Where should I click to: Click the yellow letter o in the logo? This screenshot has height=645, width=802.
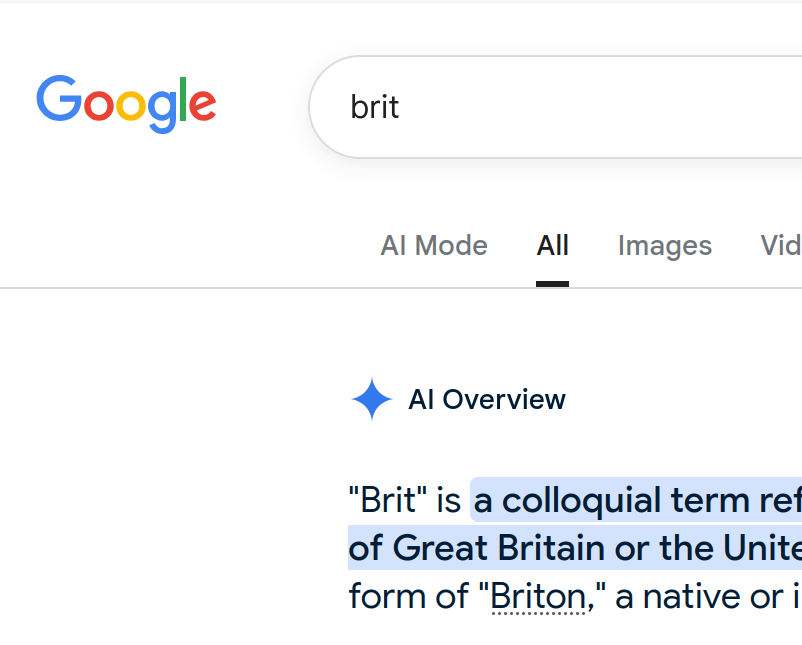131,105
